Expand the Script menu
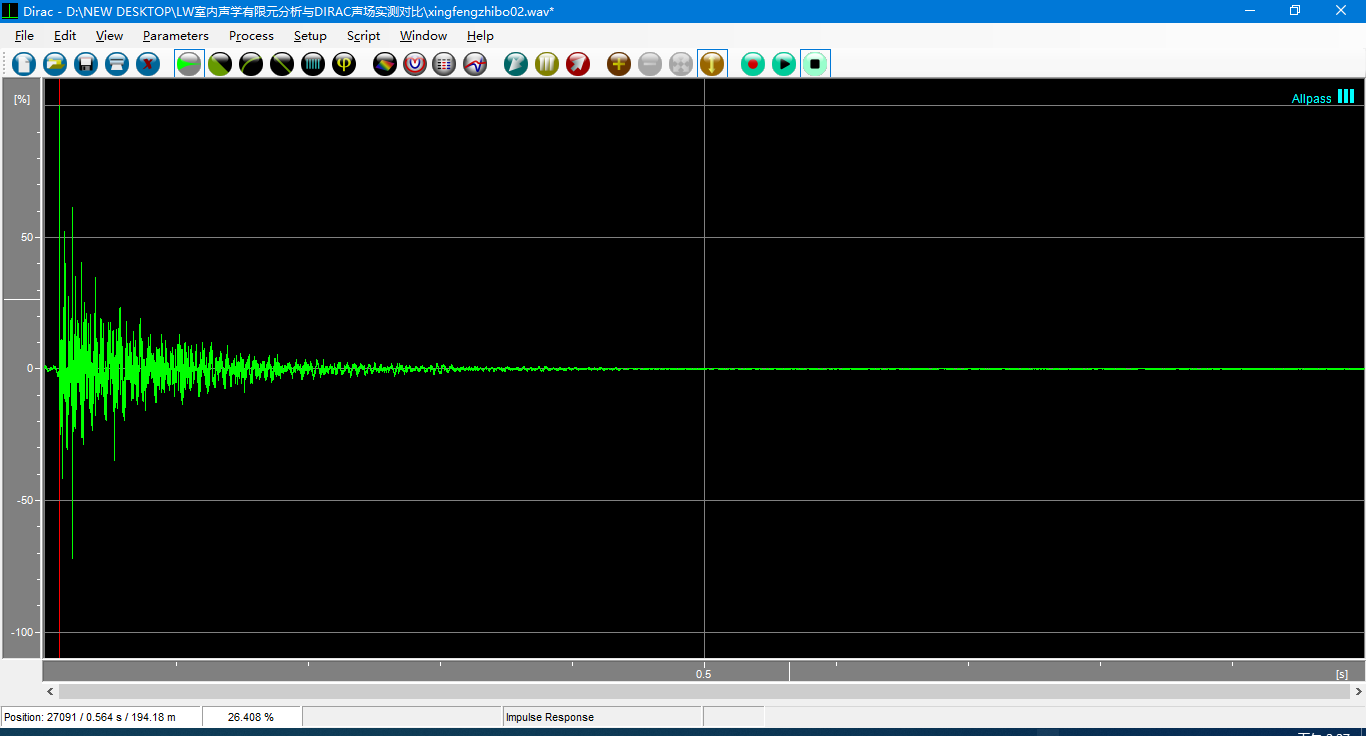 [363, 36]
